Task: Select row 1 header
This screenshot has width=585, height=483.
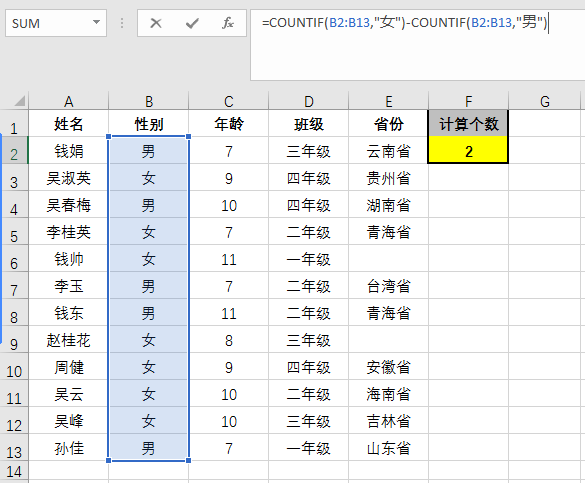Action: point(14,123)
